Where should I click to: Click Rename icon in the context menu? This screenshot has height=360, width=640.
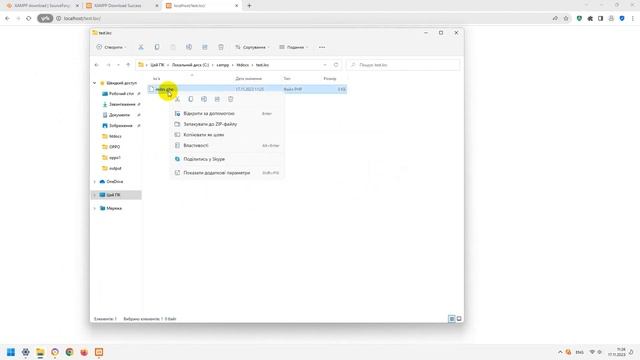[x=204, y=99]
